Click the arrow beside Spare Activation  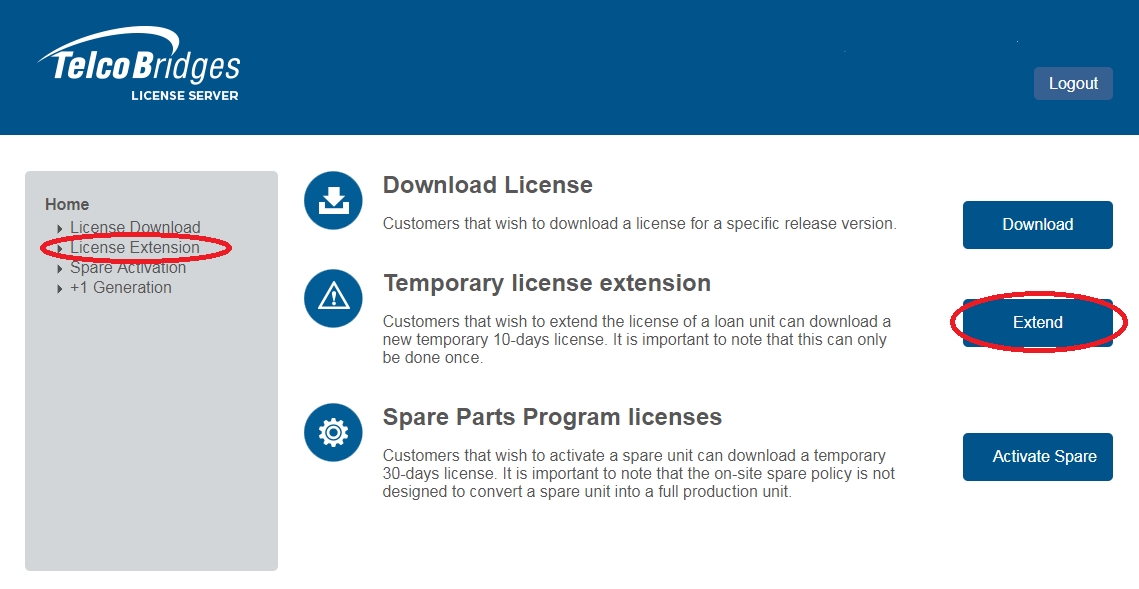coord(60,269)
